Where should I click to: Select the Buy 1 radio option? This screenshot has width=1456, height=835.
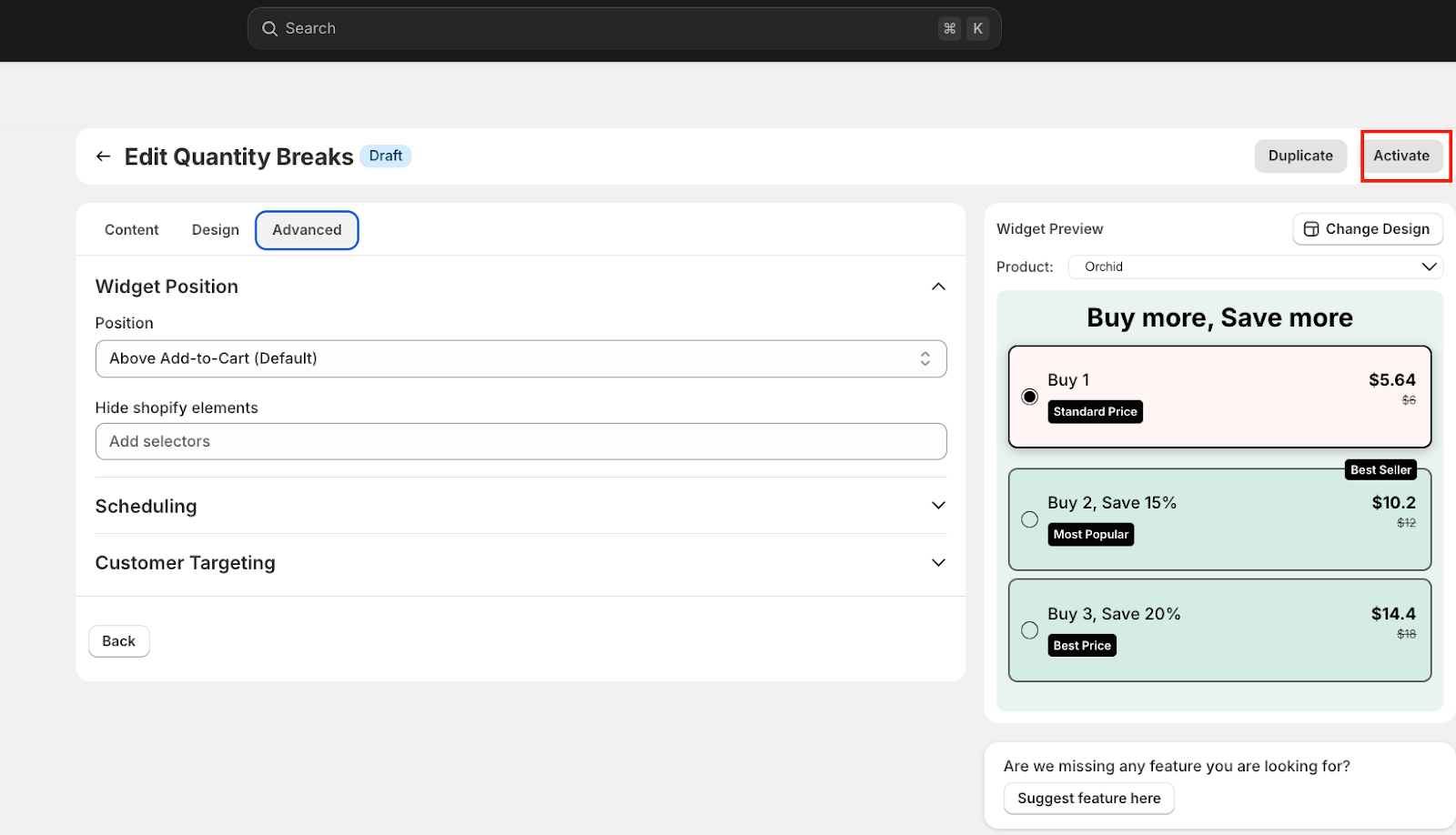[x=1029, y=397]
